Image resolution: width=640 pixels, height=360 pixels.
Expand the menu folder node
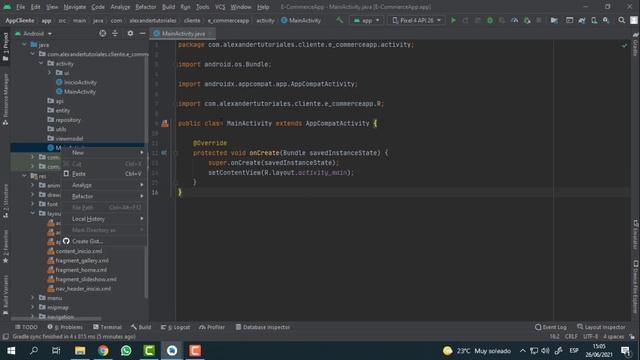[33, 298]
